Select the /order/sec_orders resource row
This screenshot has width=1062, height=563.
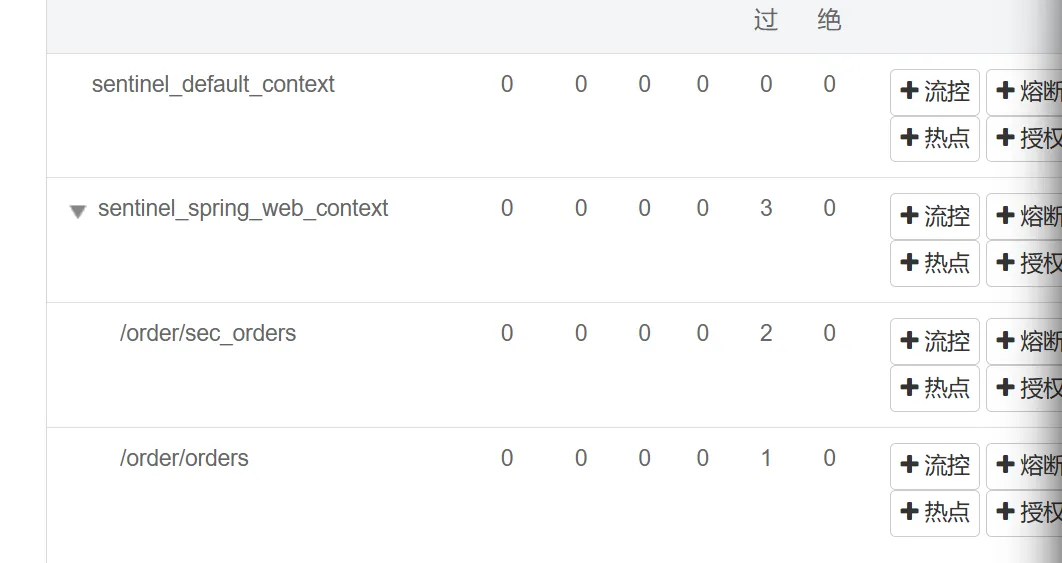tap(208, 333)
